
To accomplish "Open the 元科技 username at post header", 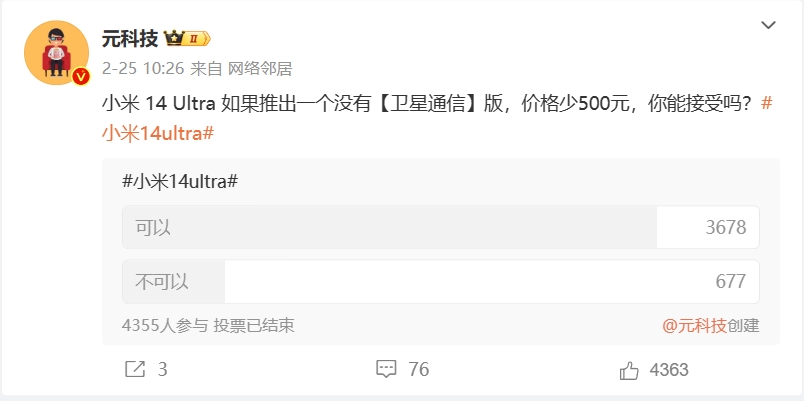I will [x=130, y=39].
